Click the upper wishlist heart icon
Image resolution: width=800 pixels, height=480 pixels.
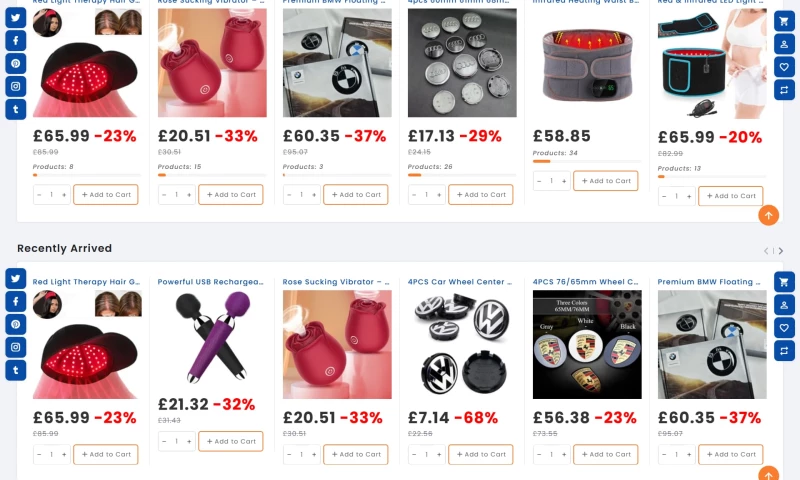[784, 67]
